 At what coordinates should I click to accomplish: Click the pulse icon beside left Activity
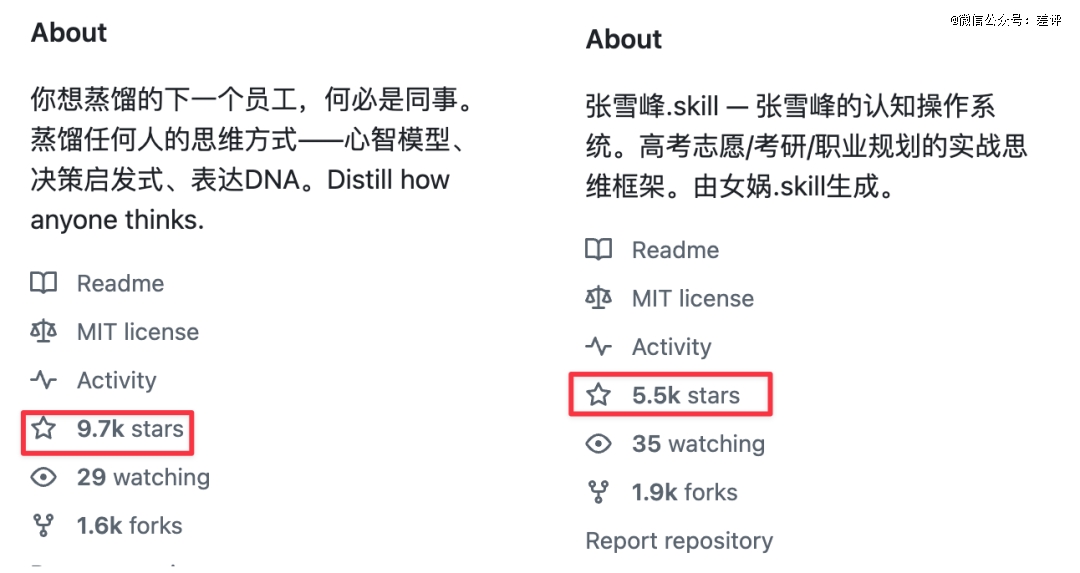coord(43,380)
